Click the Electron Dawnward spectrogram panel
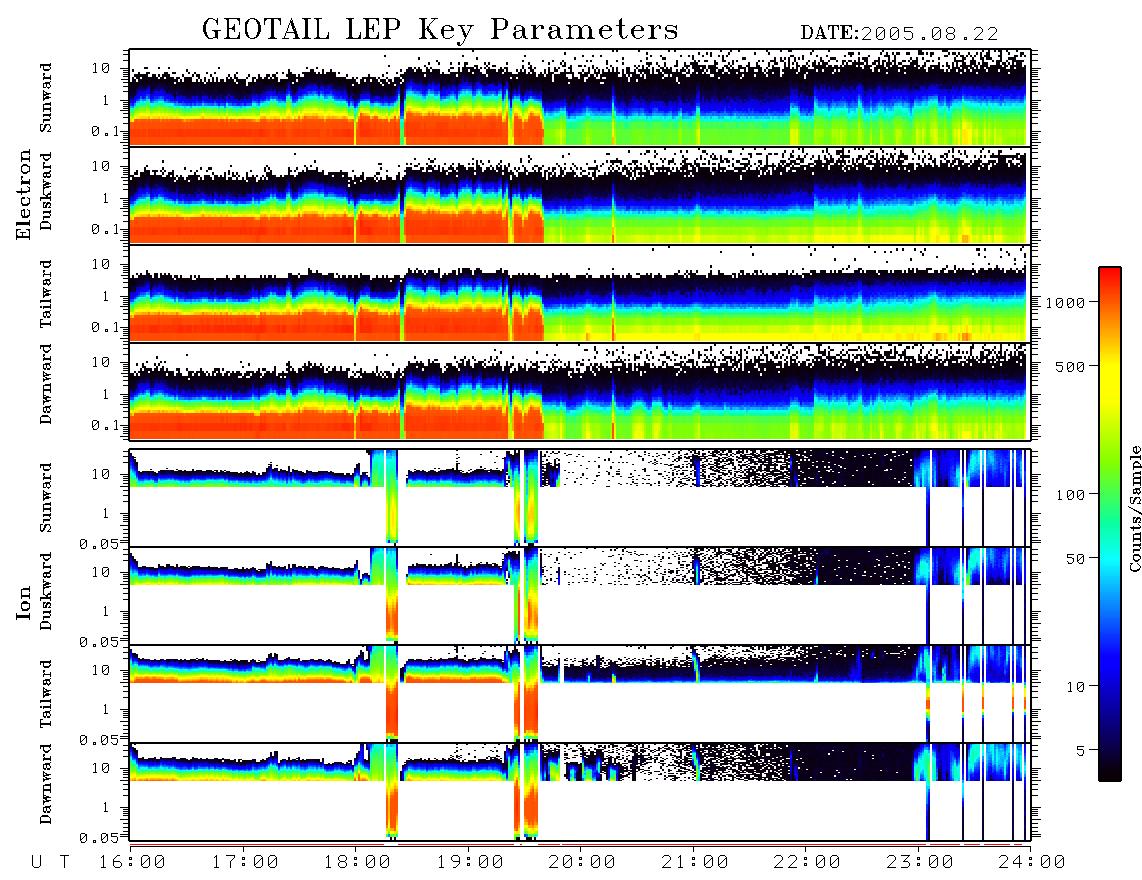This screenshot has height=880, width=1142. (x=580, y=391)
